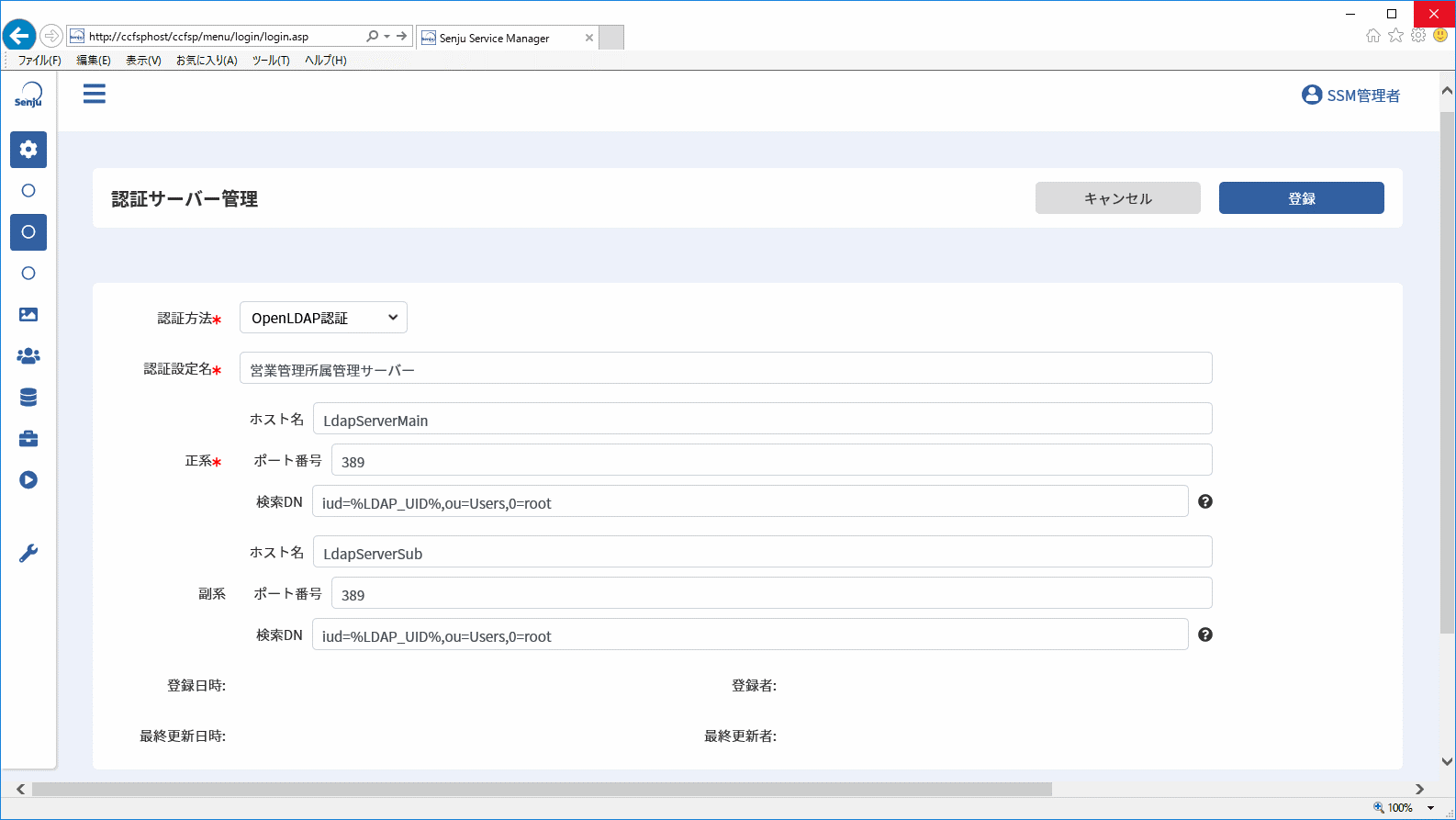Image resolution: width=1456 pixels, height=820 pixels.
Task: Show help for the 副系 検索DN field
Action: (x=1205, y=635)
